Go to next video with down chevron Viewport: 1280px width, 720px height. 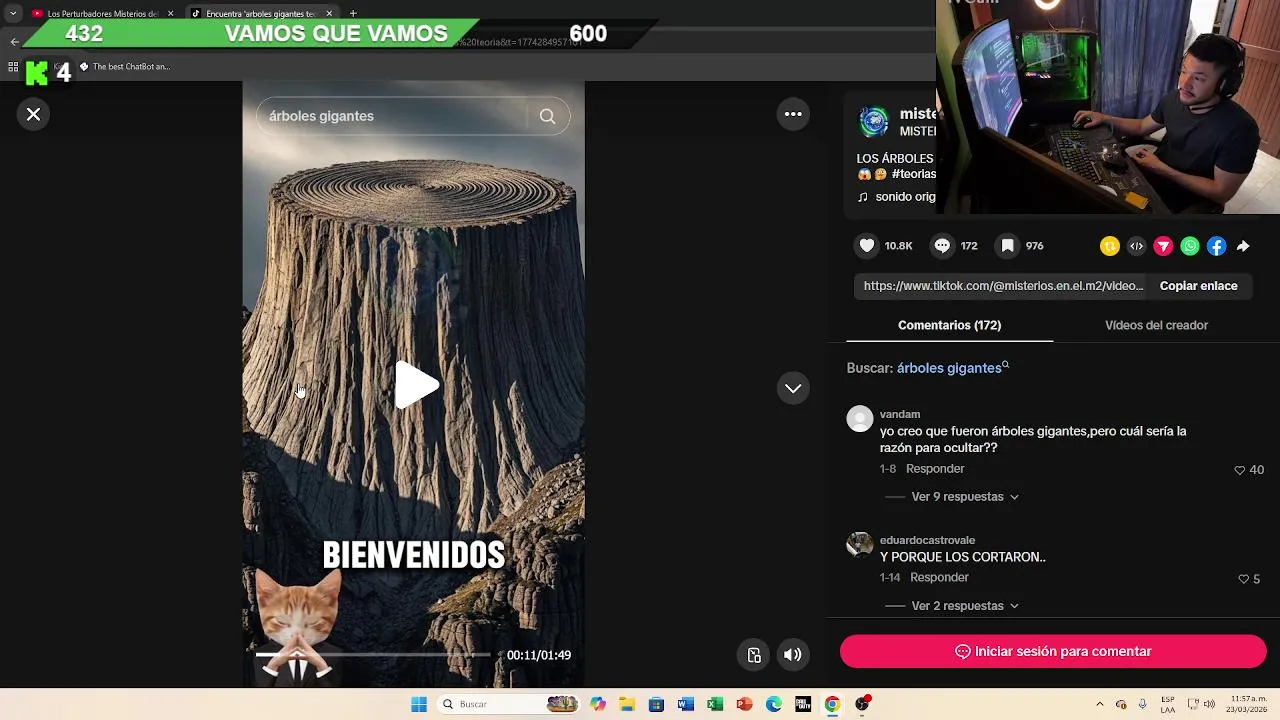pos(793,388)
